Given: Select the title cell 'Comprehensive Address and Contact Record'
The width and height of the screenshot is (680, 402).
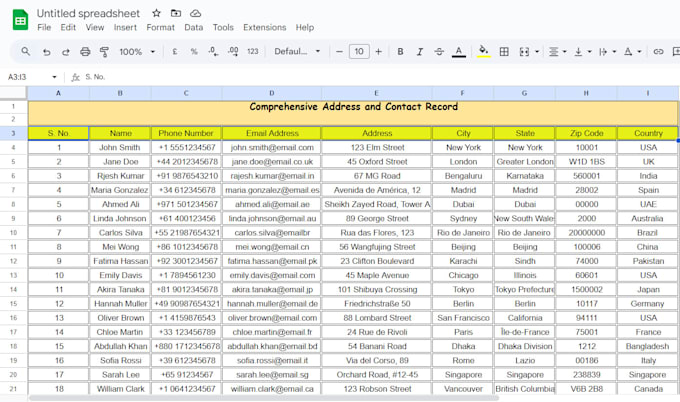Looking at the screenshot, I should [x=353, y=112].
